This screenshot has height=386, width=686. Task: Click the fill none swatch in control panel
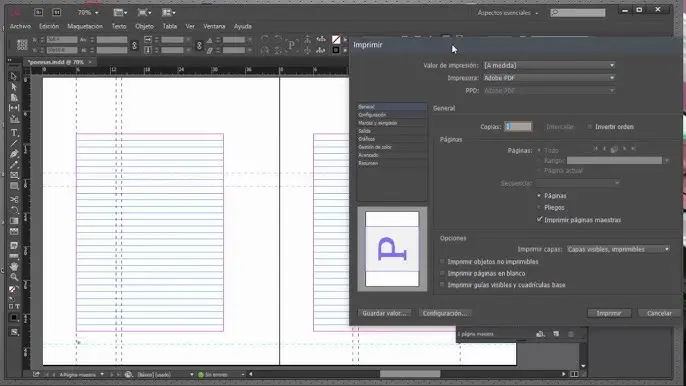pyautogui.click(x=336, y=40)
